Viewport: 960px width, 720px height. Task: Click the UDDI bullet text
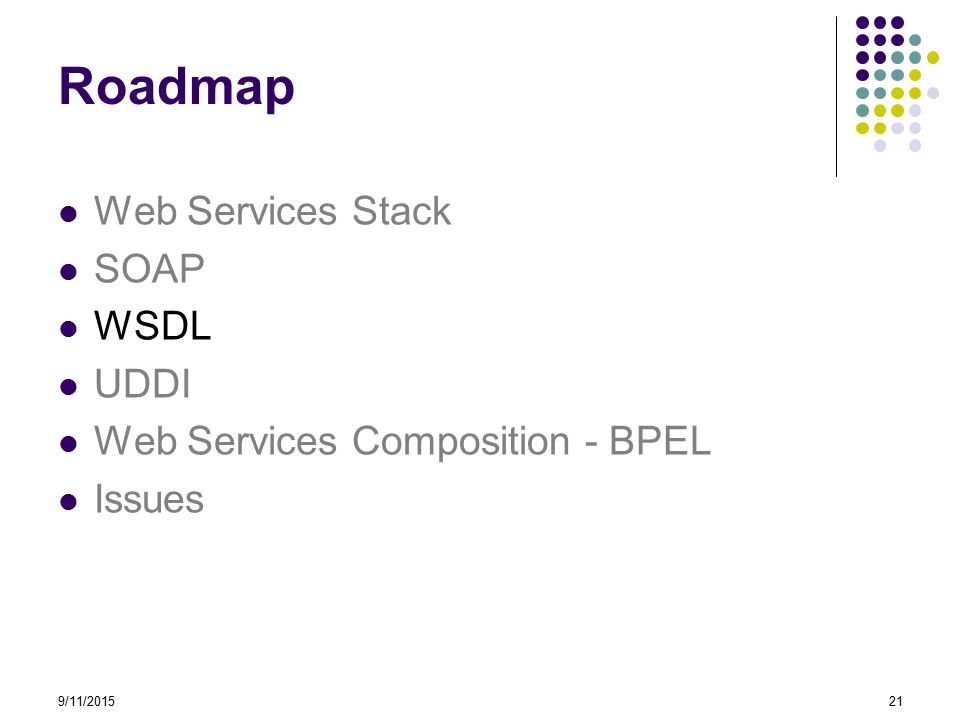pos(142,383)
